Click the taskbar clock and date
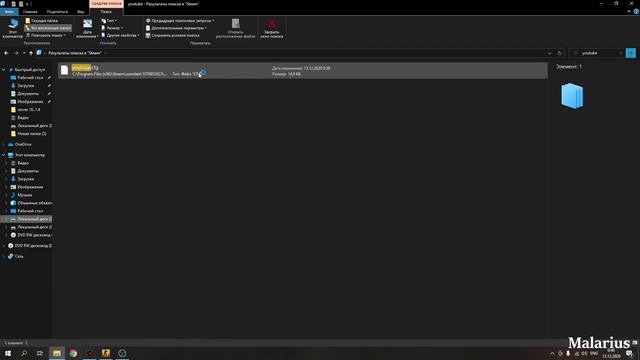 611,353
